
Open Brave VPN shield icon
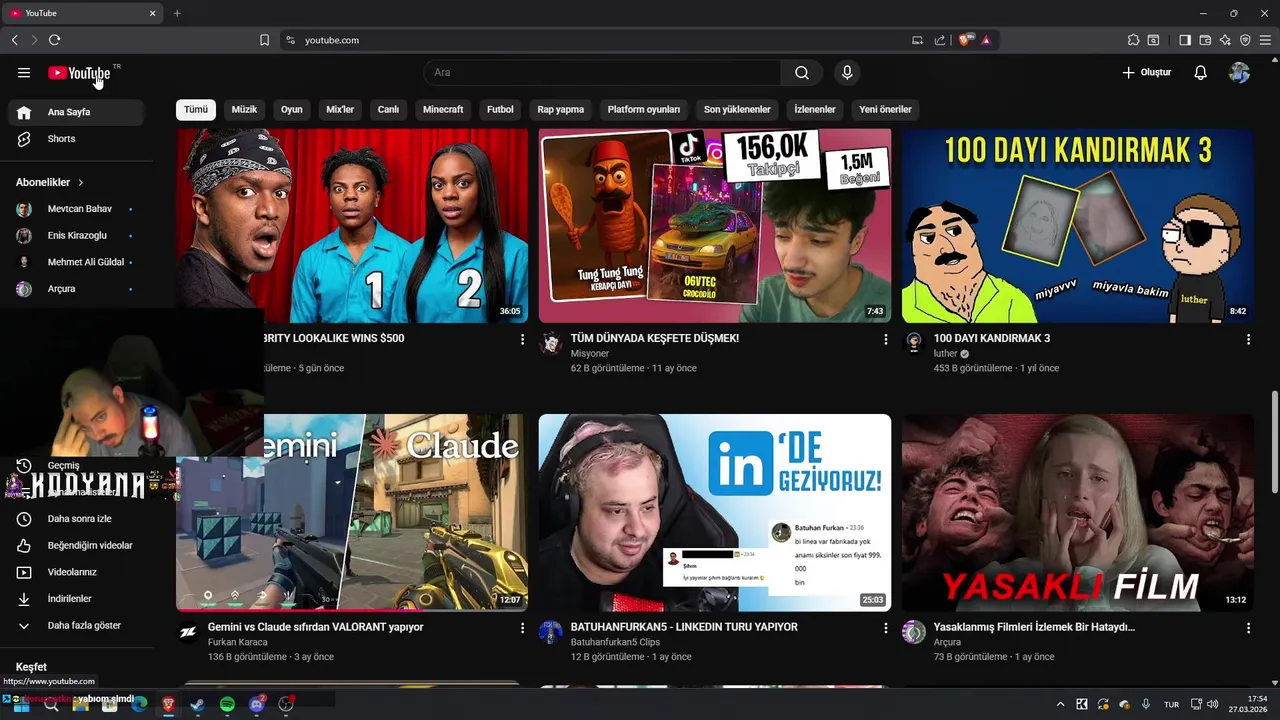(x=1245, y=40)
